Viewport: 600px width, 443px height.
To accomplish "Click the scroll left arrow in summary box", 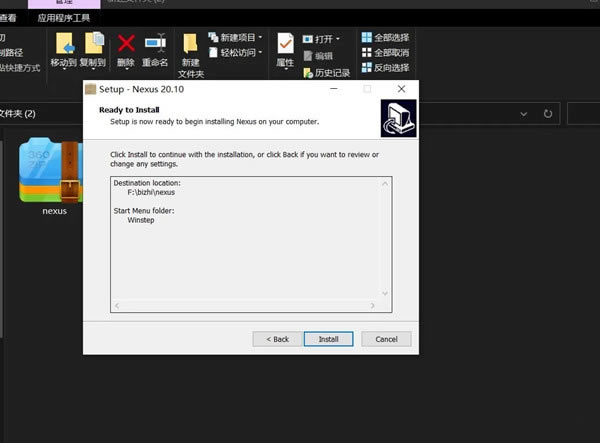I will (x=117, y=305).
